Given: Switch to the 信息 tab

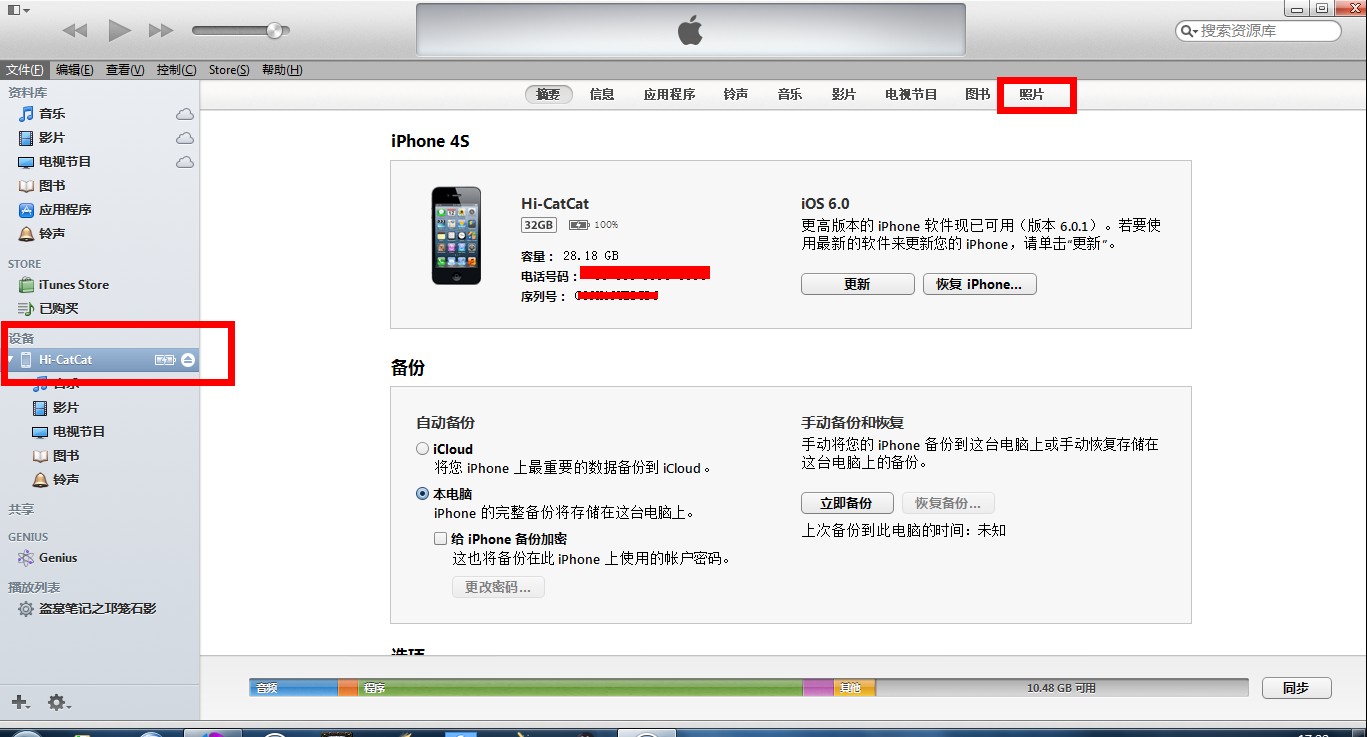Looking at the screenshot, I should [602, 94].
